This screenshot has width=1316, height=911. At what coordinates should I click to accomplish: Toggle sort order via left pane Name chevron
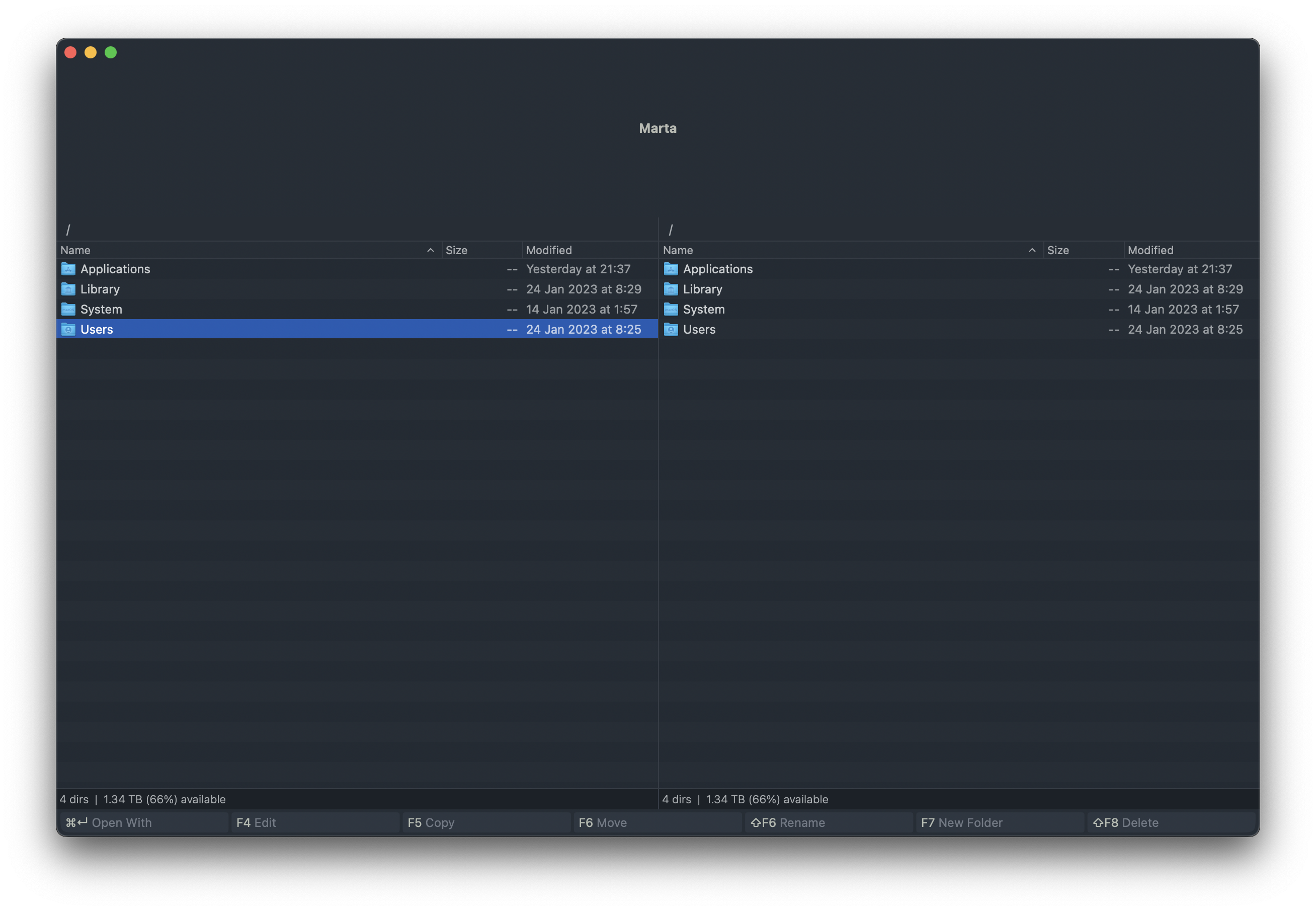(431, 250)
